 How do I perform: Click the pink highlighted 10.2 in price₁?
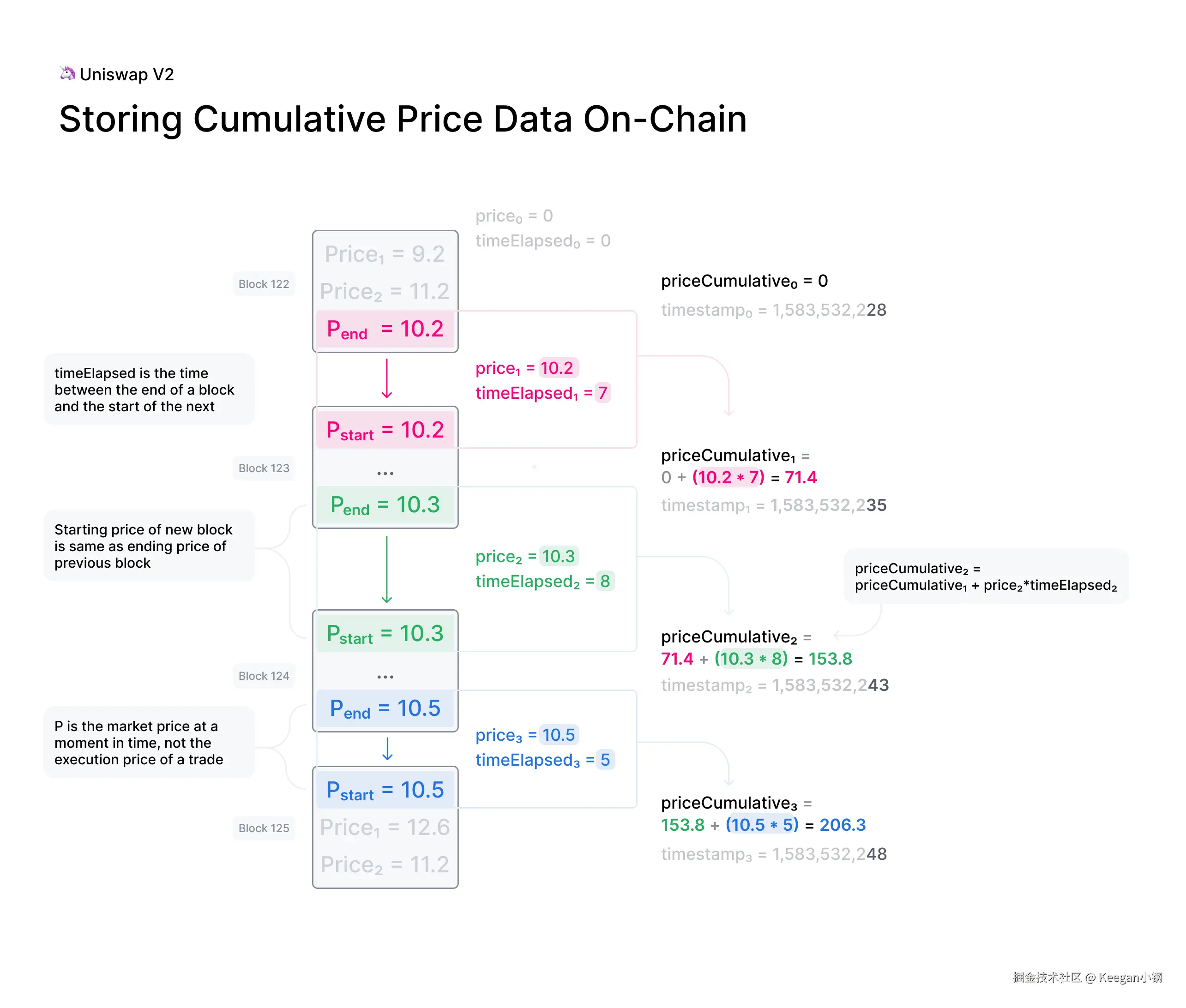(x=557, y=368)
